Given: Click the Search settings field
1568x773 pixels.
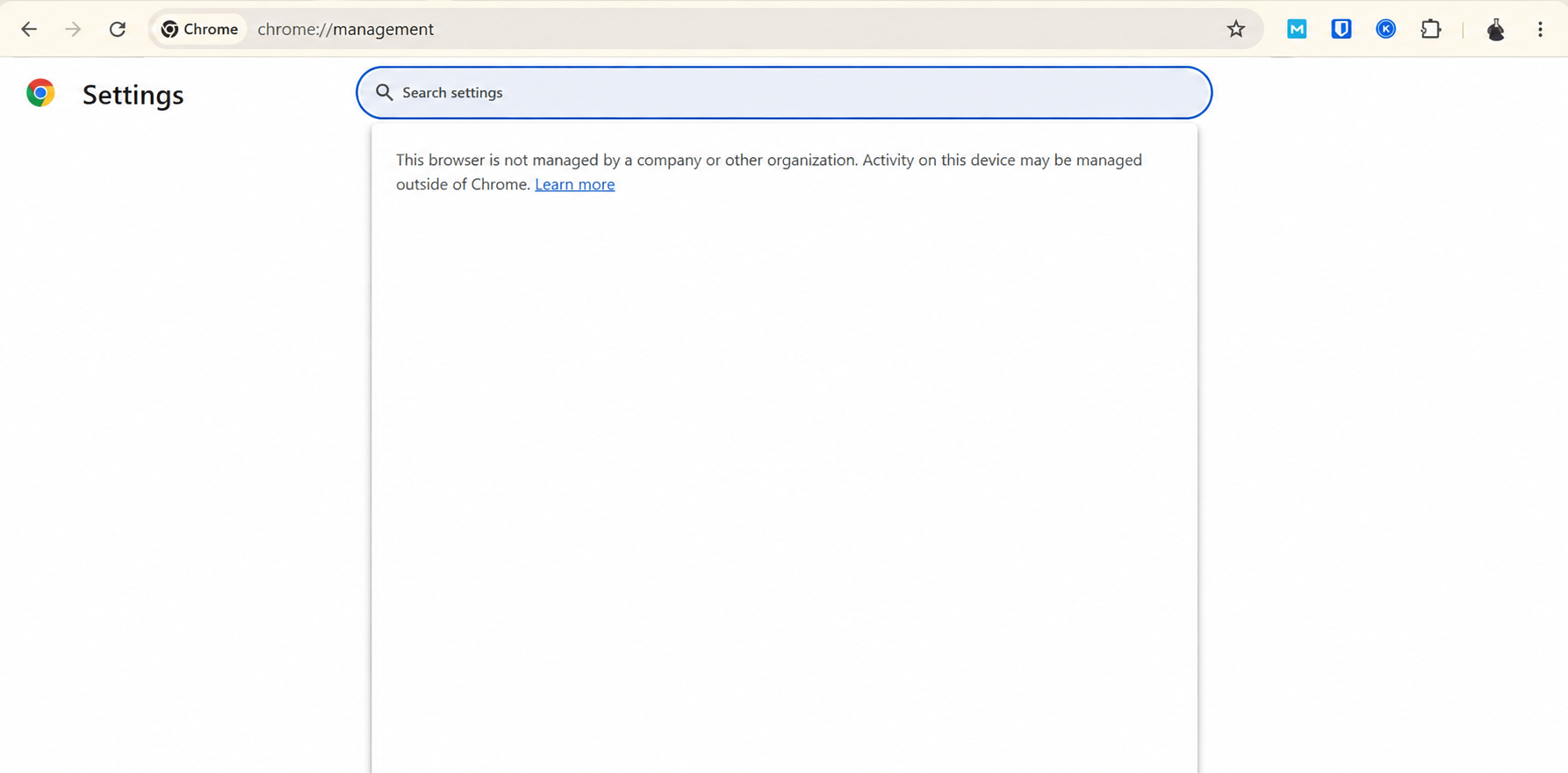Looking at the screenshot, I should (784, 92).
